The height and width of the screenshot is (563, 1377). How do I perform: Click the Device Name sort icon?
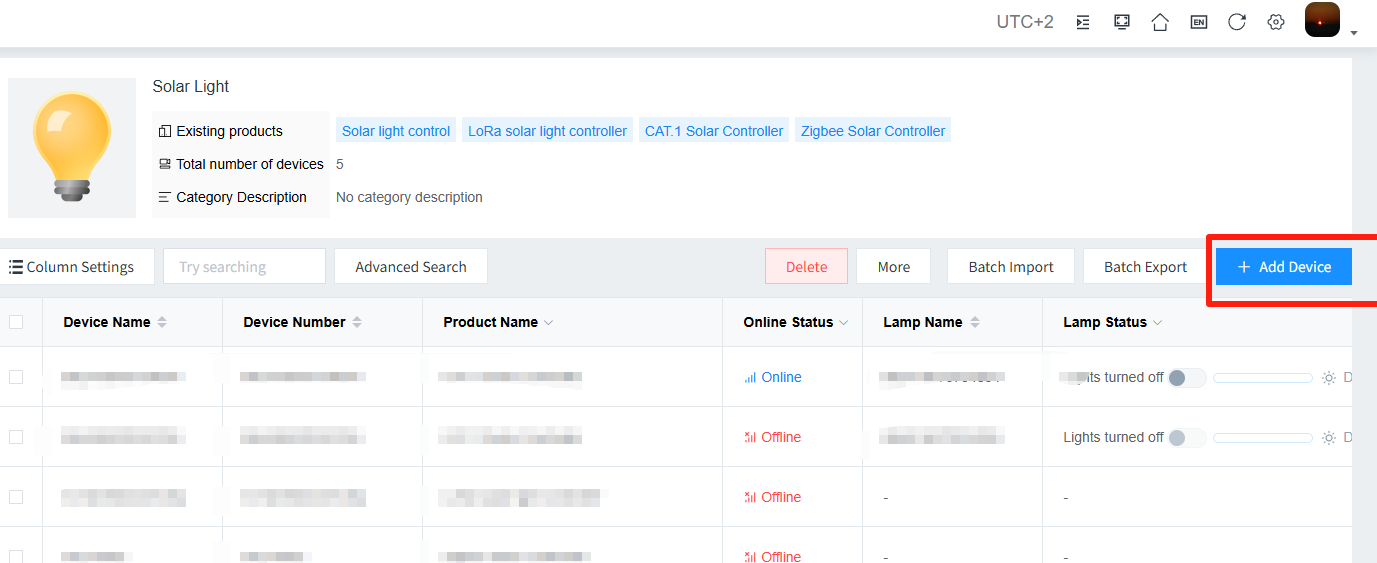[x=162, y=322]
